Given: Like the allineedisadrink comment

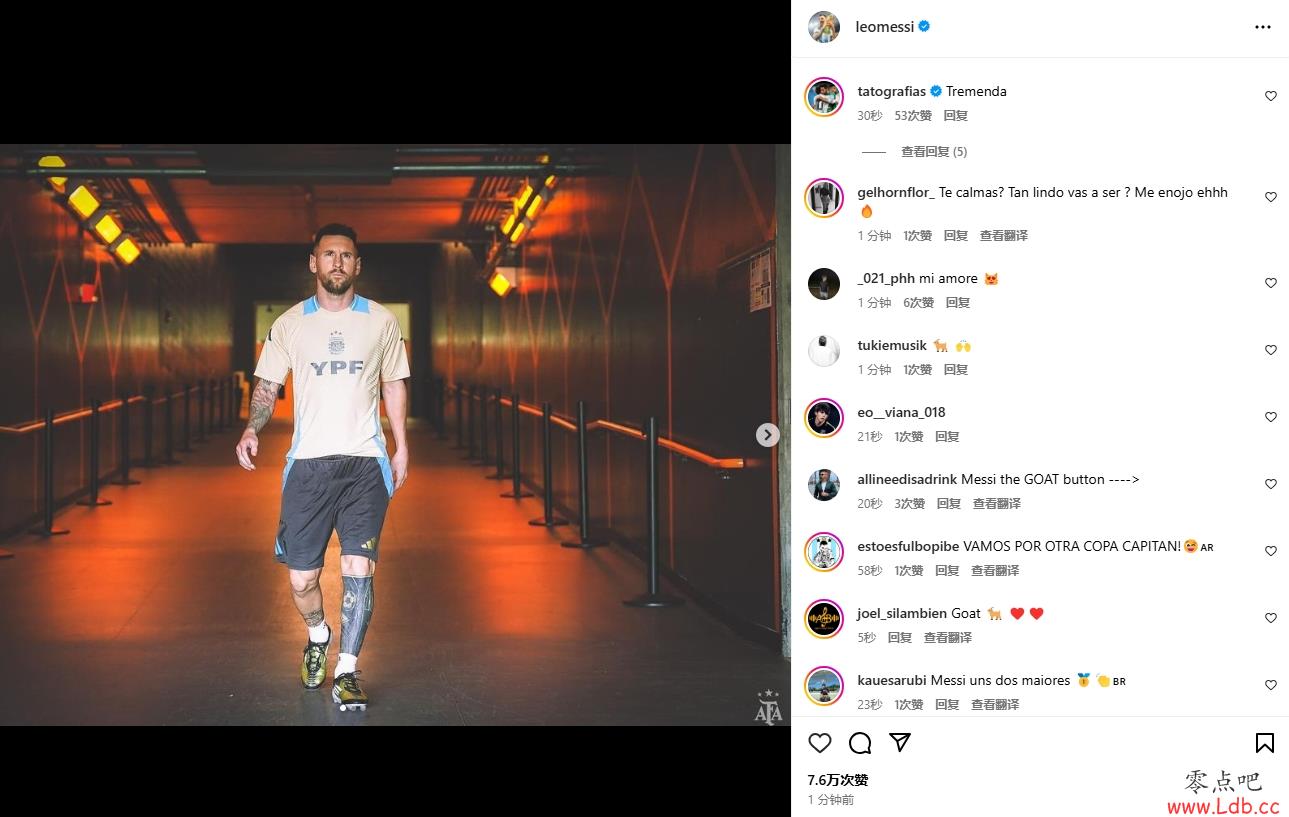Looking at the screenshot, I should pyautogui.click(x=1271, y=484).
